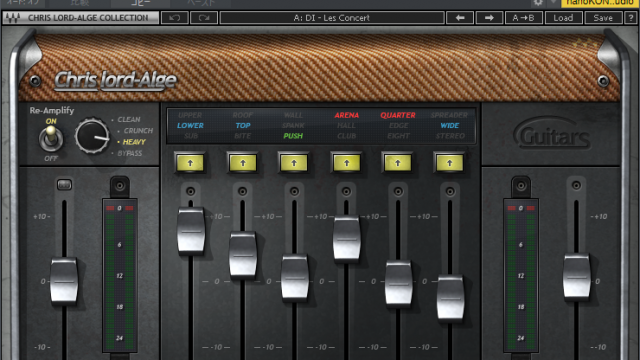The width and height of the screenshot is (640, 360).
Task: Click yellow arrow button under QUARTER delay mode
Action: click(398, 163)
